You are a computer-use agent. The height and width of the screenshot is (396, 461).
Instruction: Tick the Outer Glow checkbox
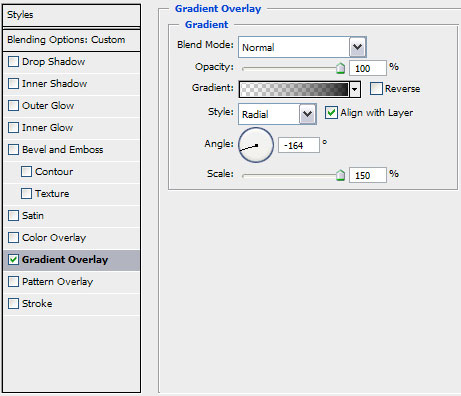point(13,106)
